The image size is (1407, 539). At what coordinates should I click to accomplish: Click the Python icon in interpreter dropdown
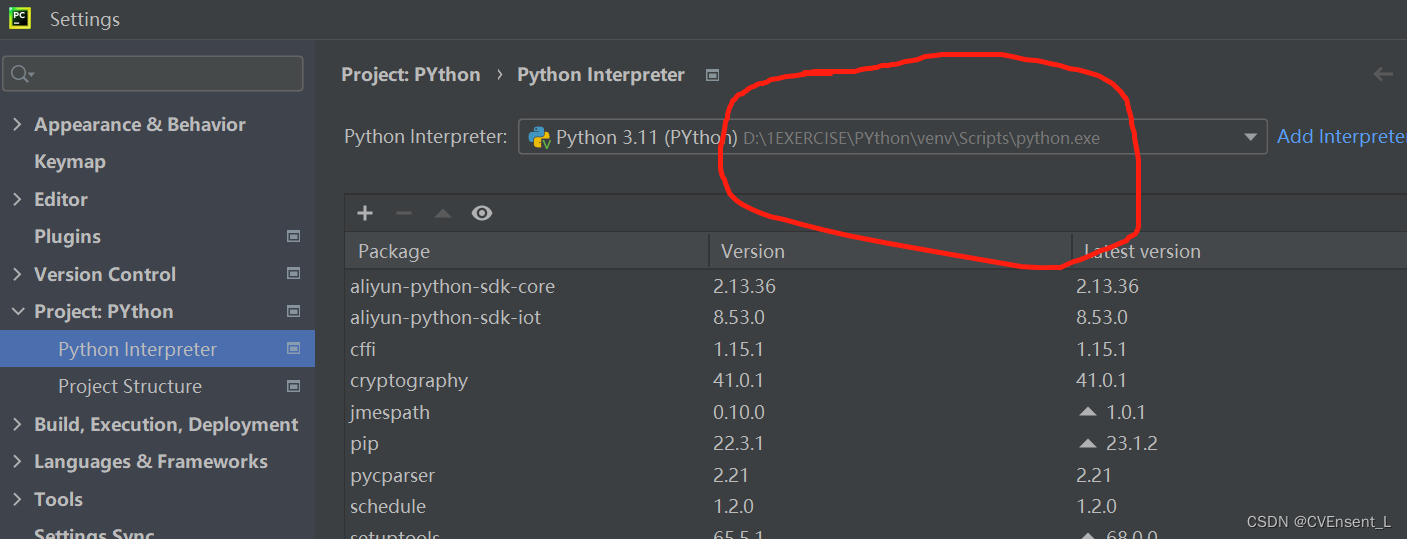[540, 138]
